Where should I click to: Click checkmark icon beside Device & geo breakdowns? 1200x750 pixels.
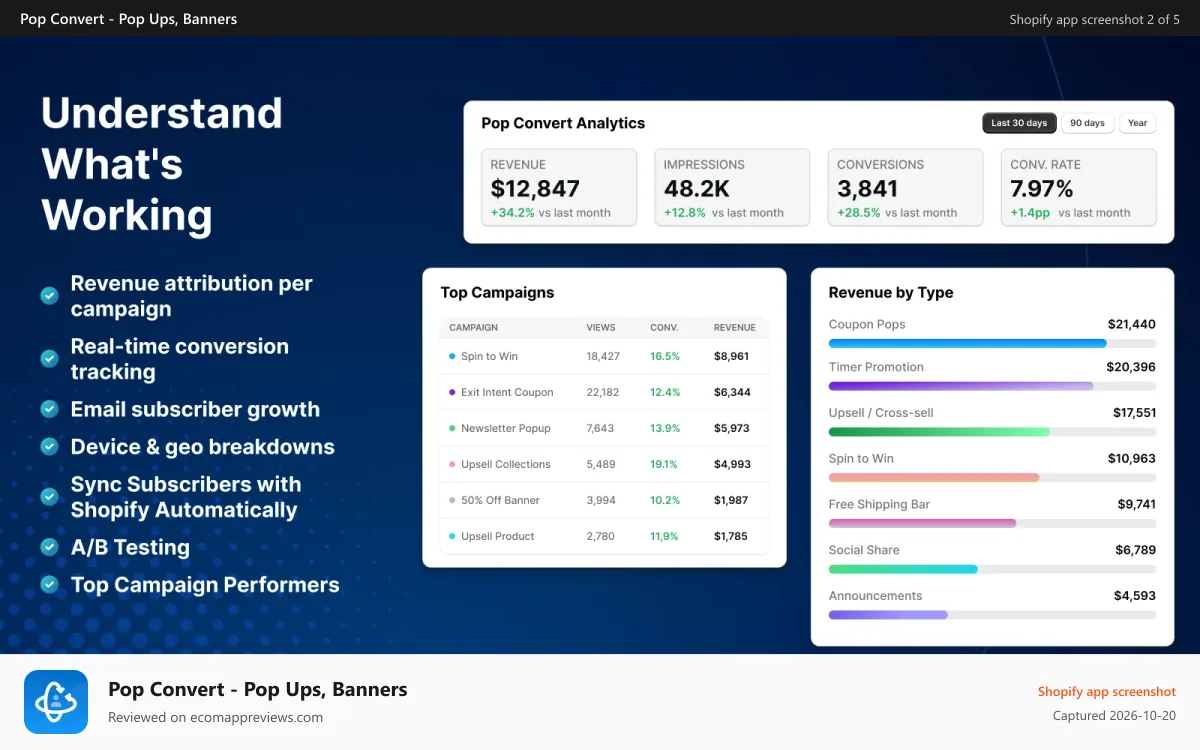(x=48, y=446)
